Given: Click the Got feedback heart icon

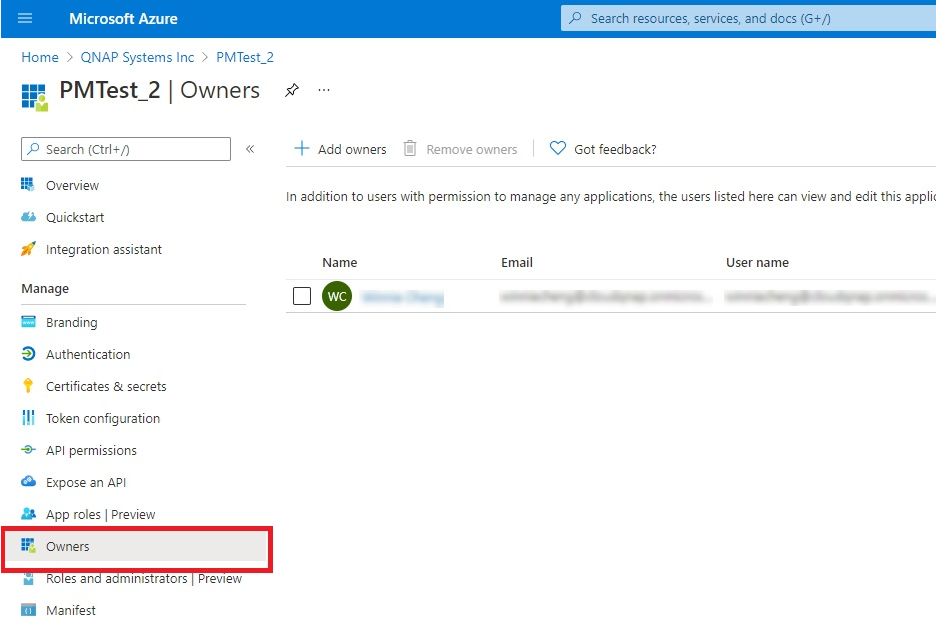Looking at the screenshot, I should [558, 149].
